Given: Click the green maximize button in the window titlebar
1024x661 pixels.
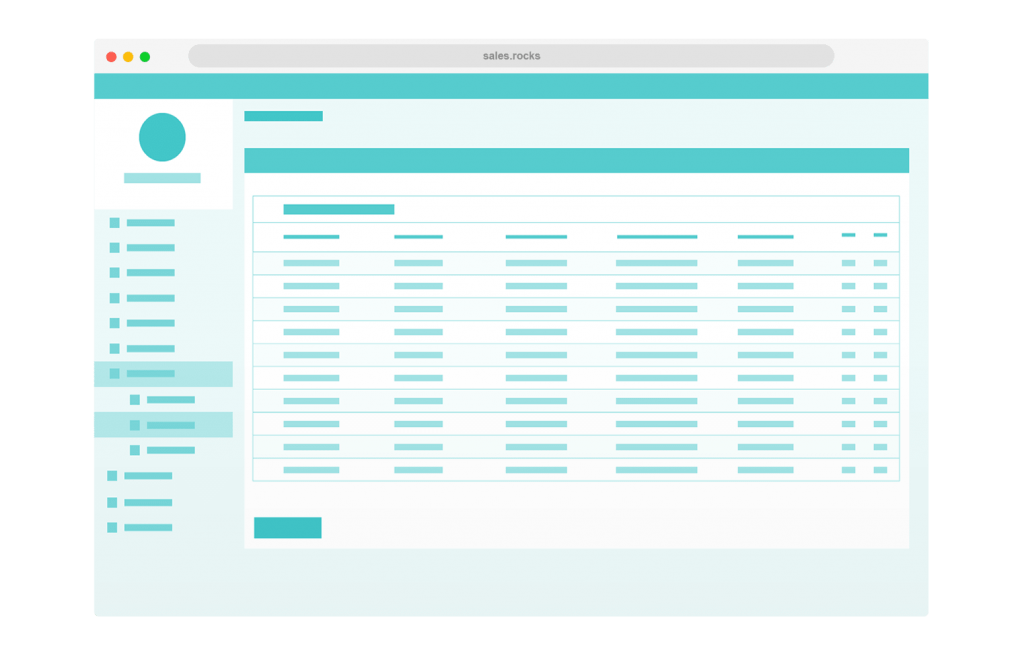Looking at the screenshot, I should [145, 57].
